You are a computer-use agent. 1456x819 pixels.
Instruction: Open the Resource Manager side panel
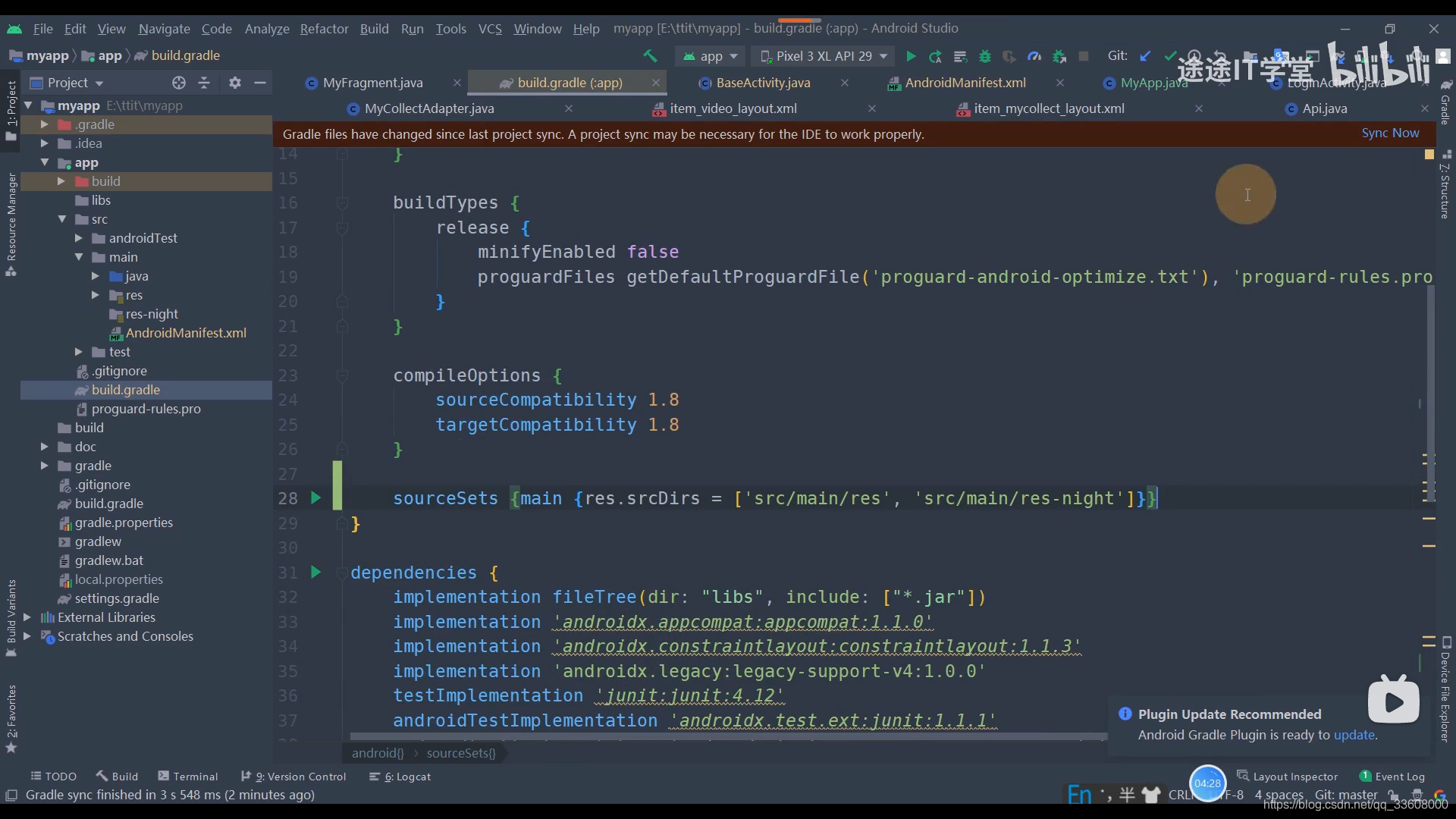coord(11,224)
